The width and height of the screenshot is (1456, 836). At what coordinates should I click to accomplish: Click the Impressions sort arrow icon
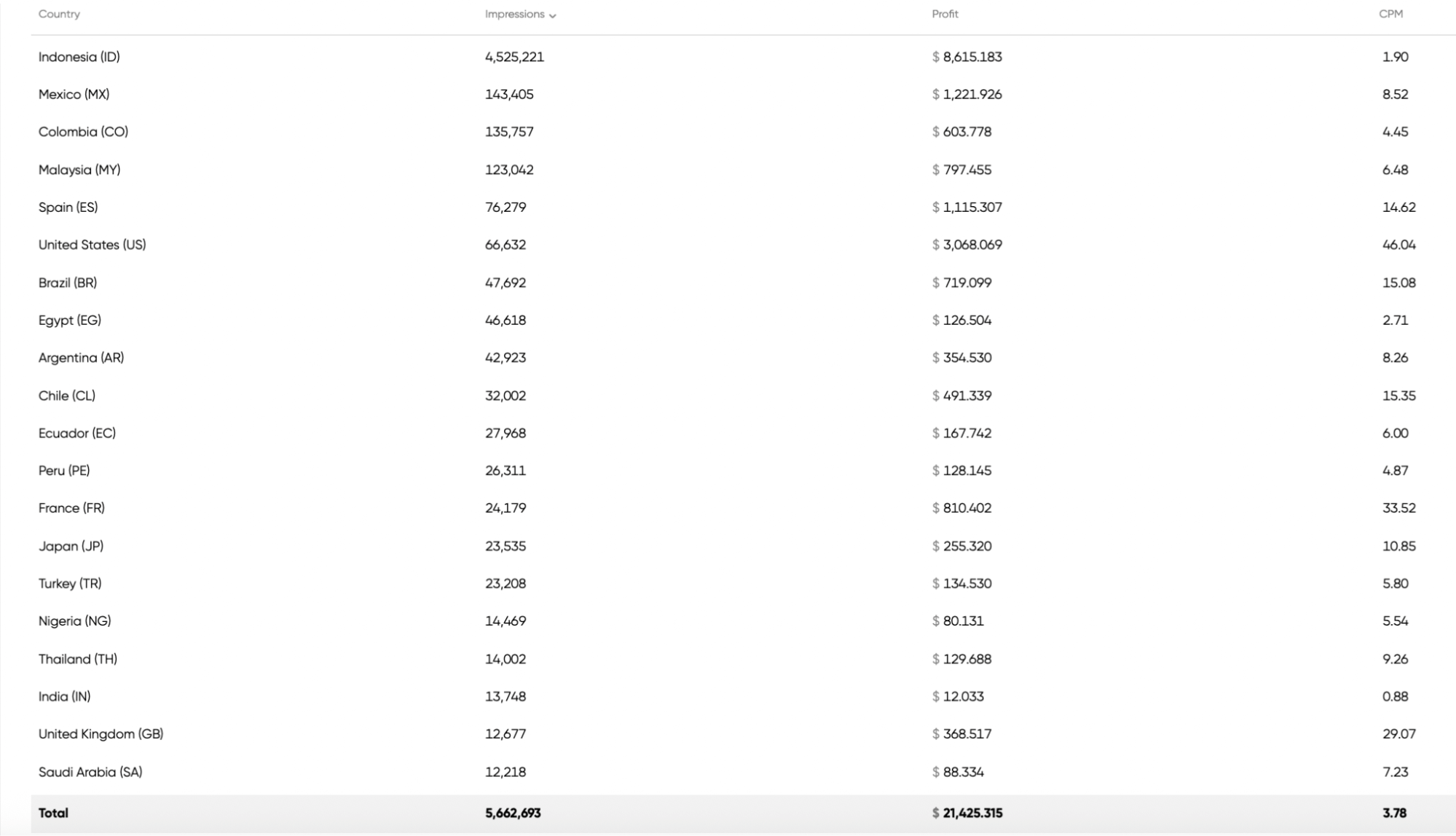click(553, 15)
